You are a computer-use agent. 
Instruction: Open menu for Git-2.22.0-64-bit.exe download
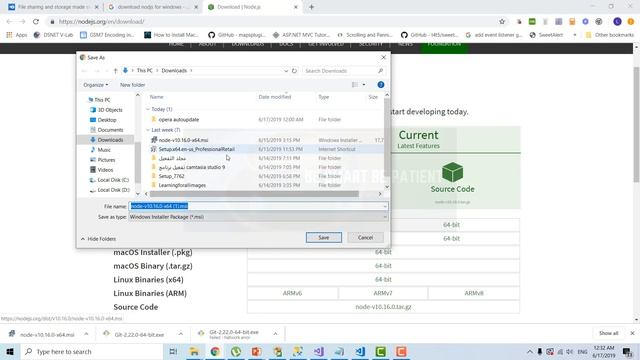(180, 334)
